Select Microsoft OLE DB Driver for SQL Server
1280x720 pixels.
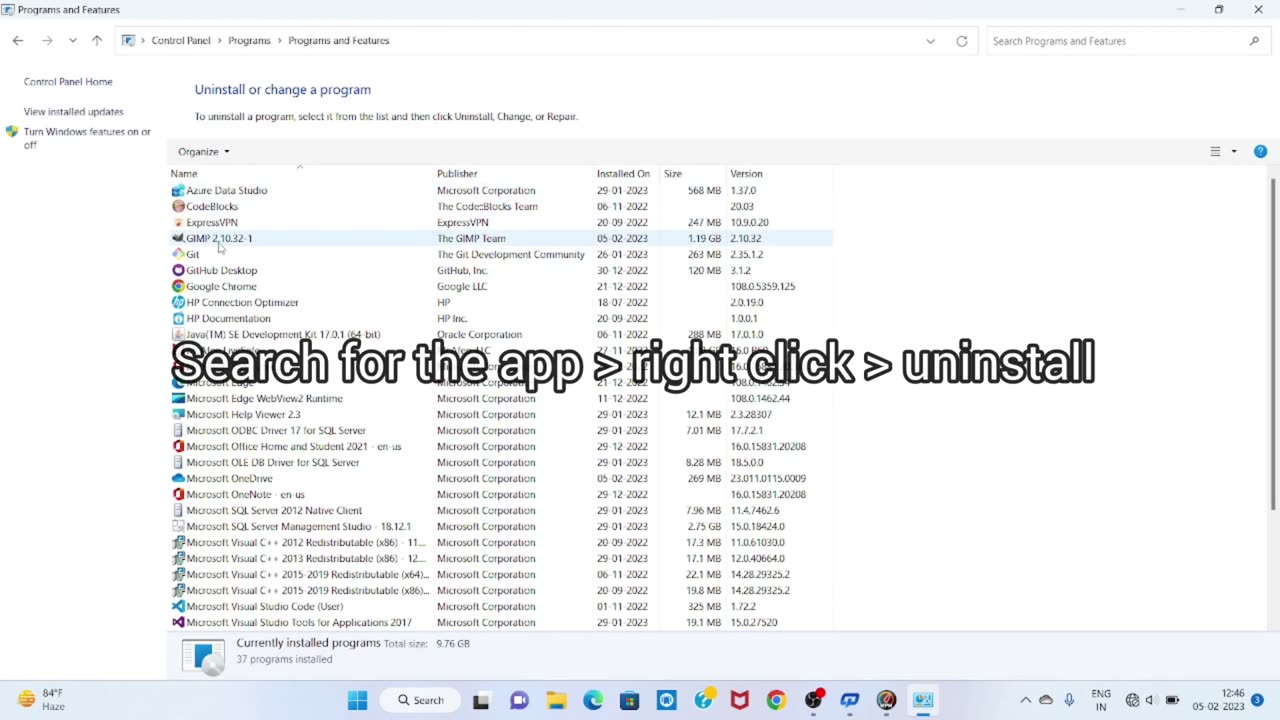500,462
